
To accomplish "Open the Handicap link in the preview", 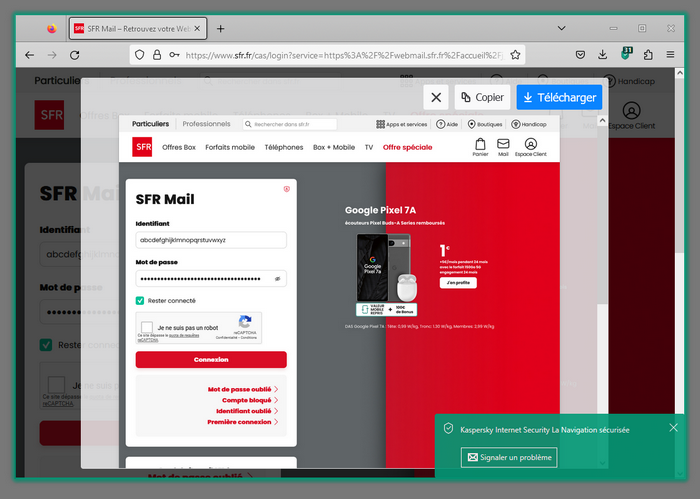I will 529,124.
